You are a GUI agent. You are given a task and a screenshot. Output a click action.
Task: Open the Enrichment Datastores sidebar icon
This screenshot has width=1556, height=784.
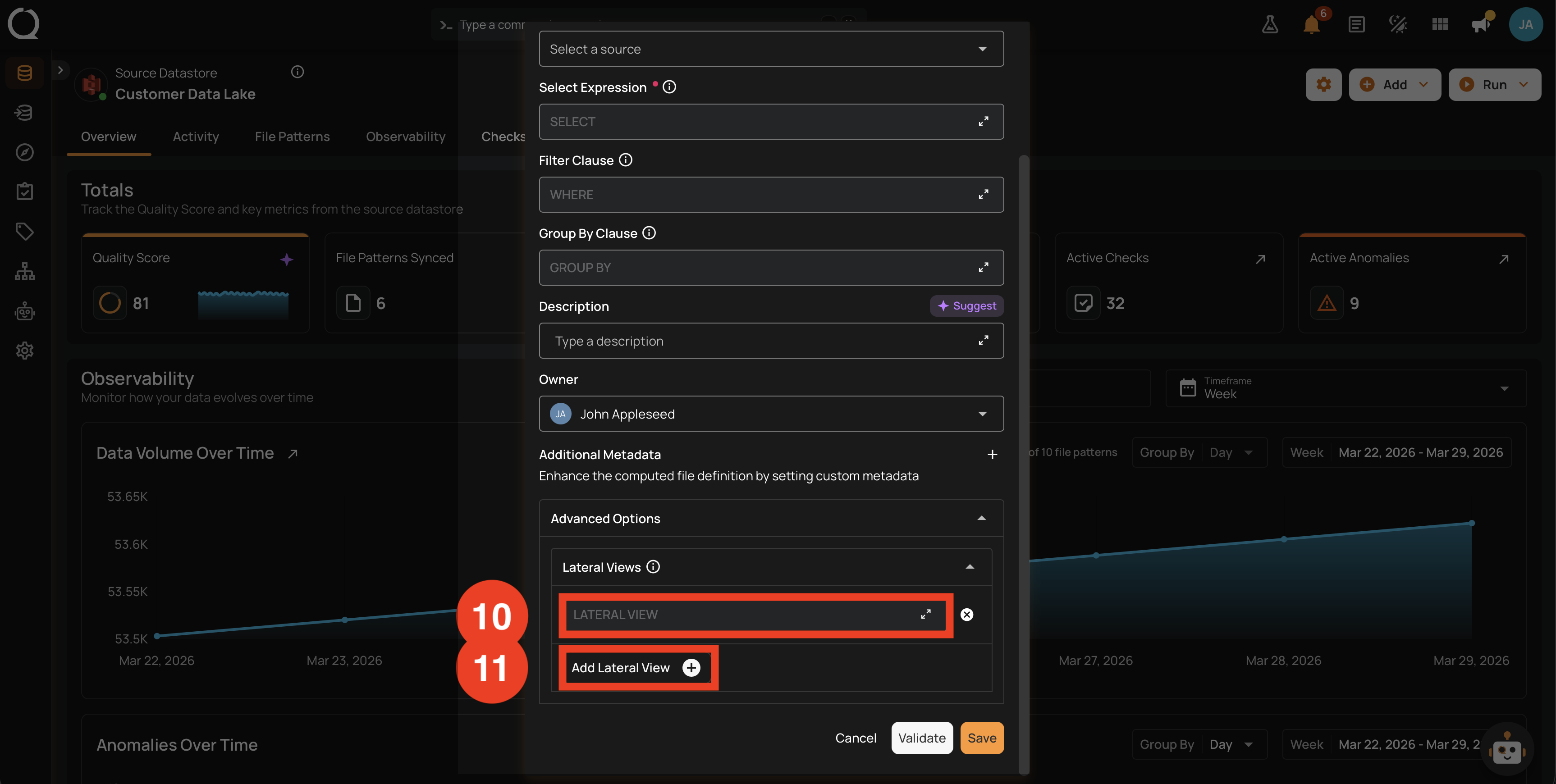[24, 112]
